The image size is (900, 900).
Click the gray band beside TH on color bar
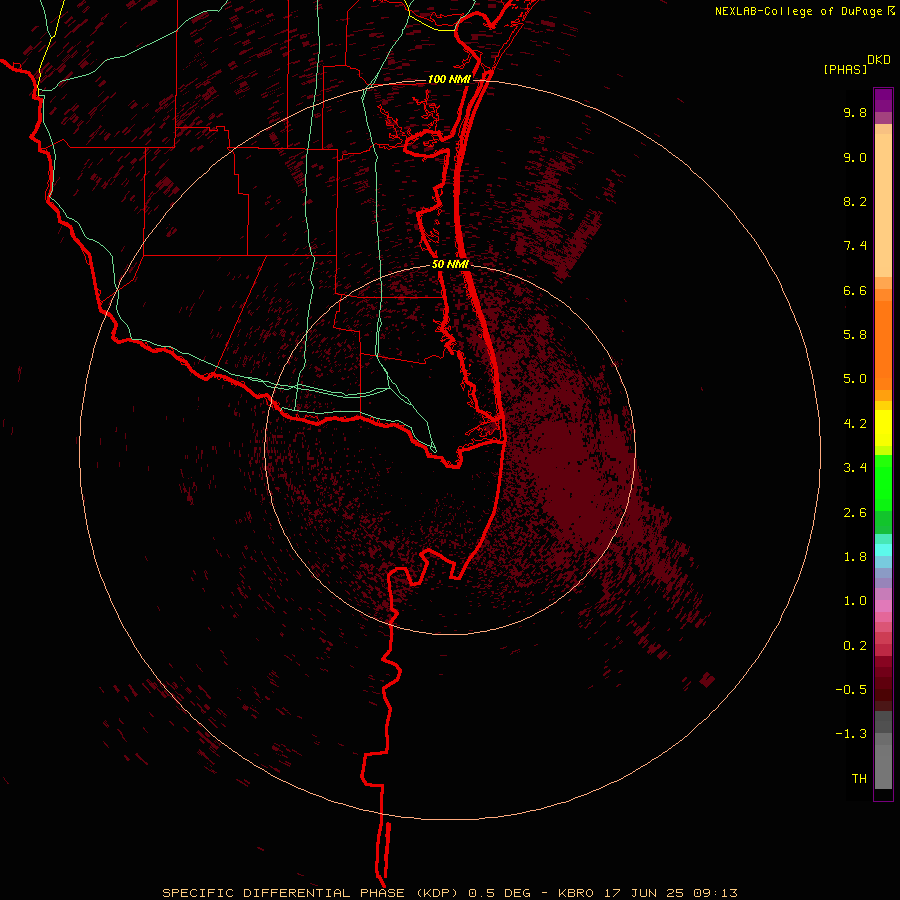(x=883, y=767)
